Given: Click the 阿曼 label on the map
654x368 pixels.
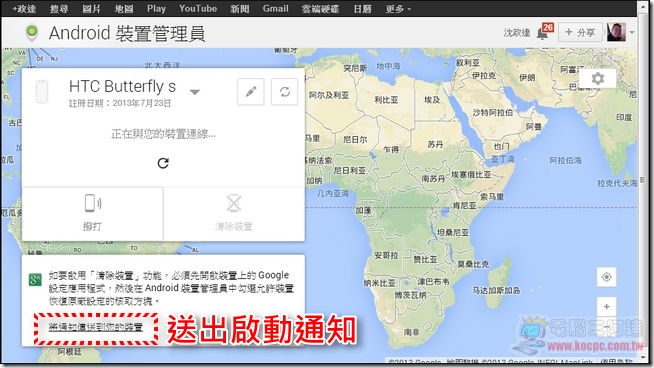Looking at the screenshot, I should pyautogui.click(x=534, y=126).
